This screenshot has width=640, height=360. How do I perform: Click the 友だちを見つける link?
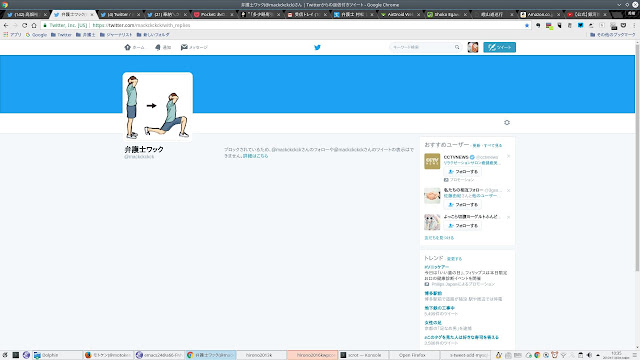[x=439, y=238]
